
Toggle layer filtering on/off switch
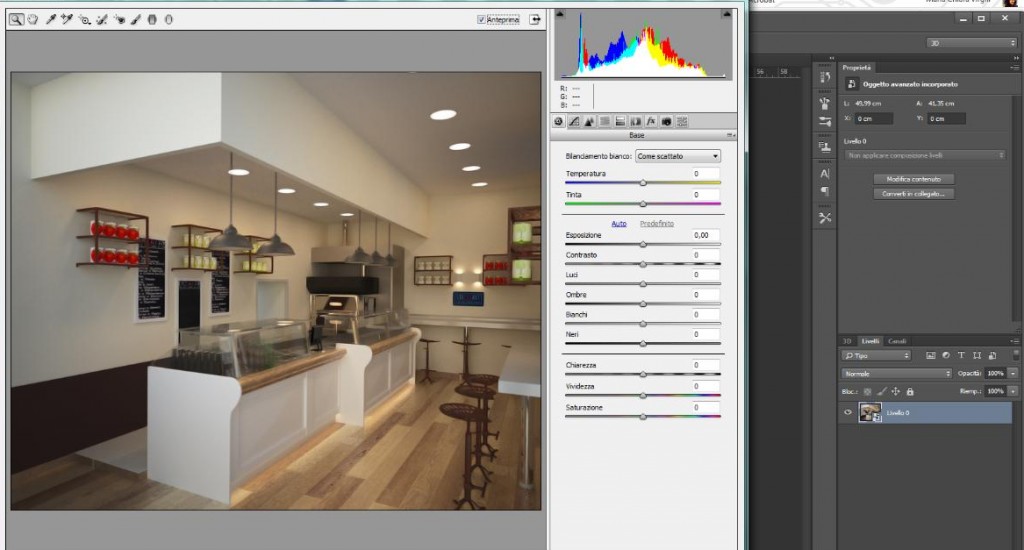[1016, 355]
